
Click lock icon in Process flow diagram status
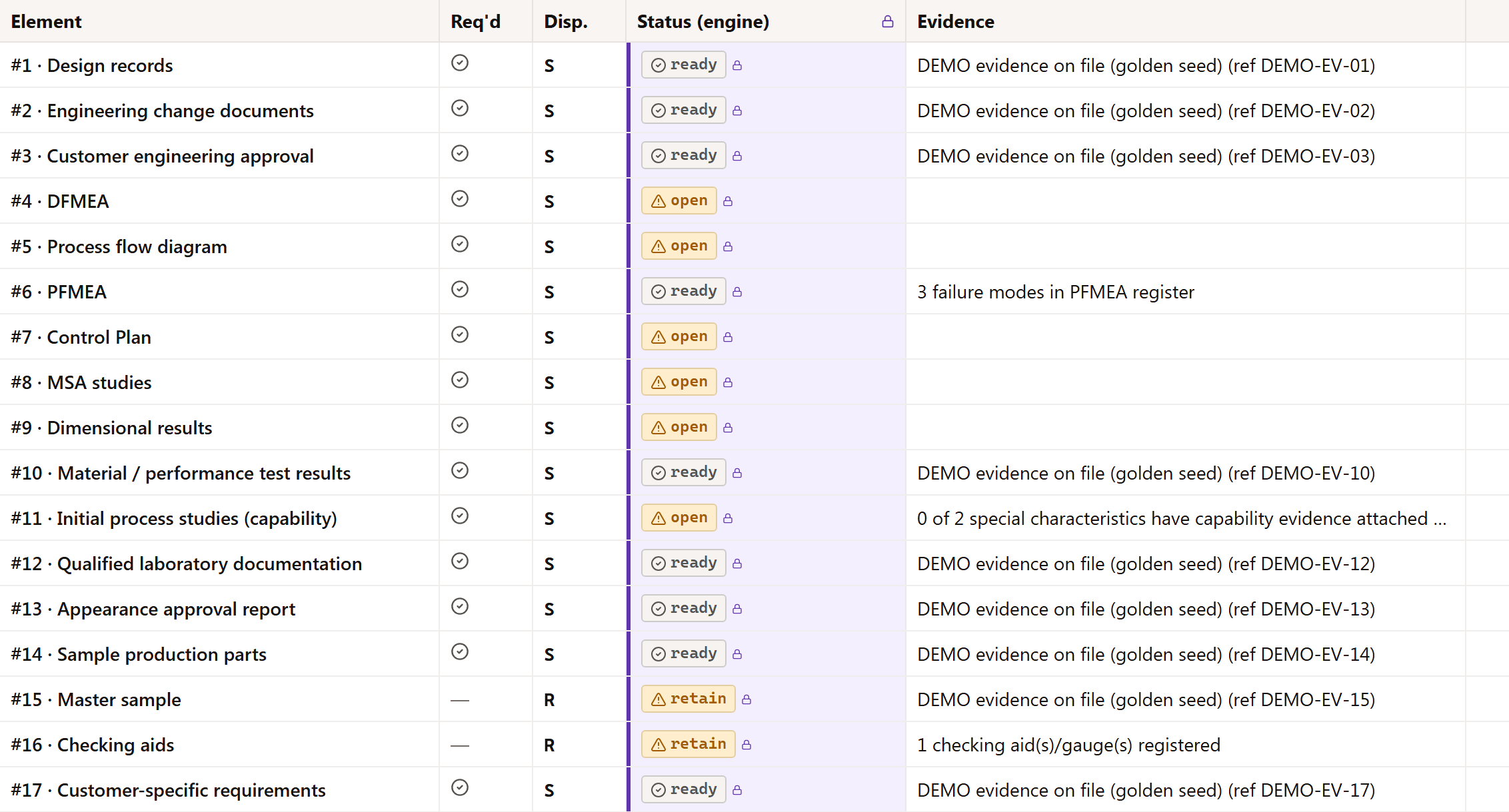[728, 246]
